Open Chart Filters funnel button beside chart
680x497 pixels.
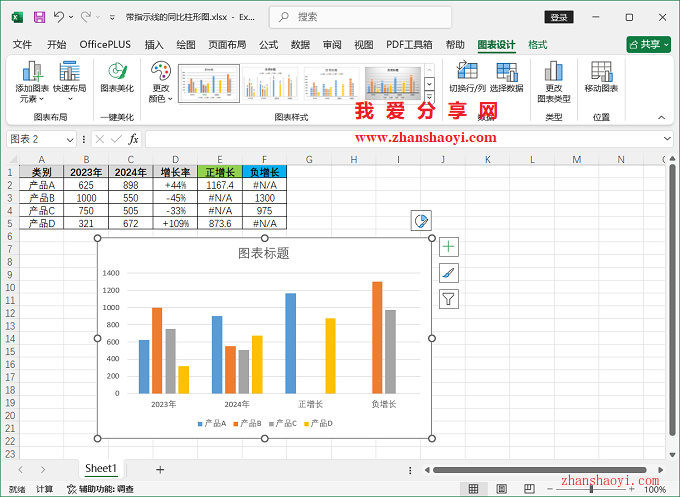pos(449,298)
